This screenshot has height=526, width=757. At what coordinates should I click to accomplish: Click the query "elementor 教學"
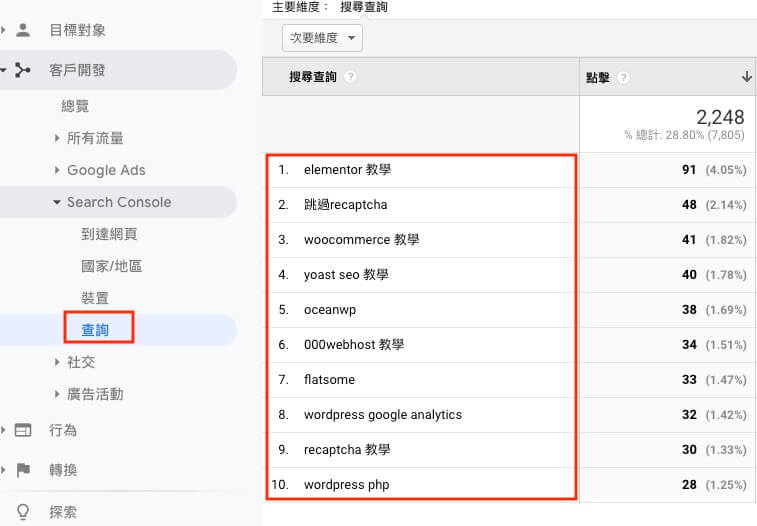point(347,170)
